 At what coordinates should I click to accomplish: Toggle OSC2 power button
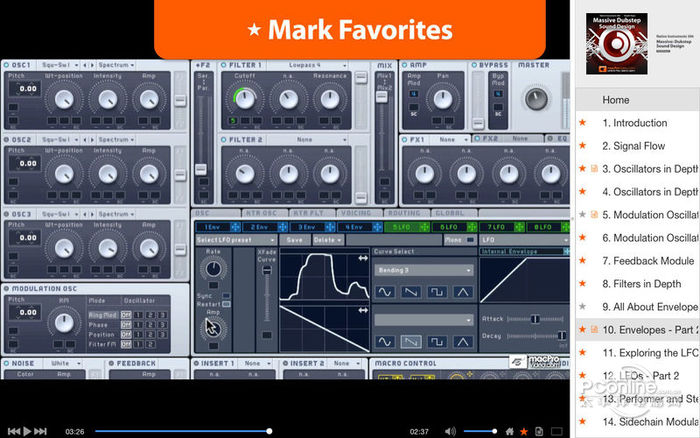[x=6, y=140]
